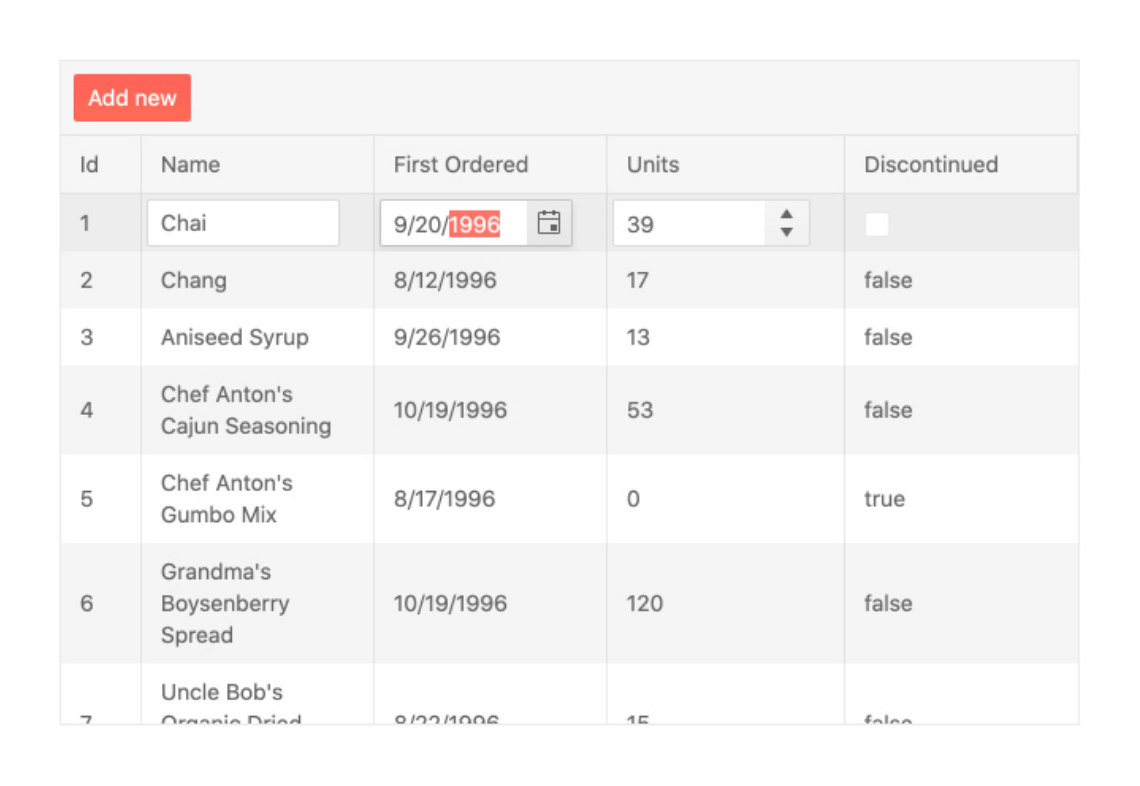Viewport: 1140px width, 786px height.
Task: Click the true value in Discontinued column
Action: click(x=885, y=499)
